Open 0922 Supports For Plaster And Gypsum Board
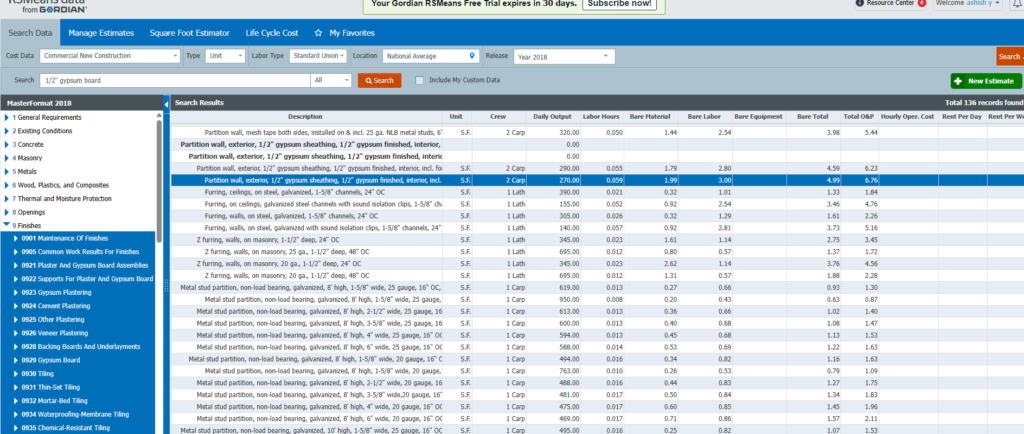Viewport: 1024px width, 434px height. pyautogui.click(x=88, y=279)
